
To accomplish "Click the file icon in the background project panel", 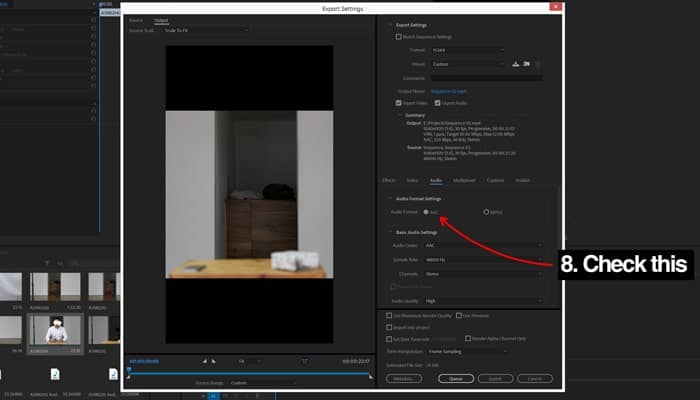I will tap(55, 374).
